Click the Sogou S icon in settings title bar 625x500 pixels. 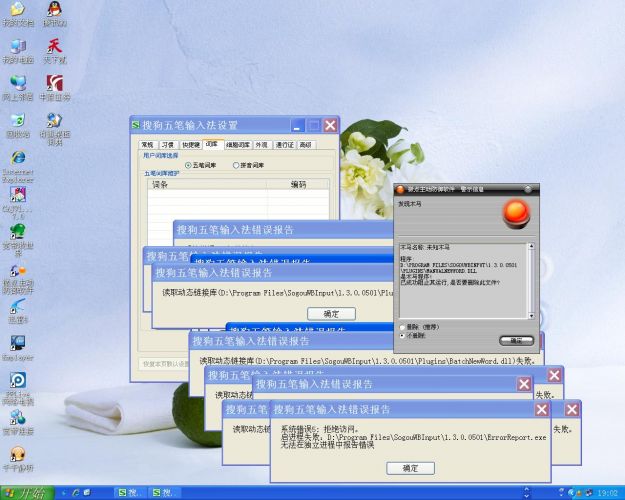click(136, 125)
